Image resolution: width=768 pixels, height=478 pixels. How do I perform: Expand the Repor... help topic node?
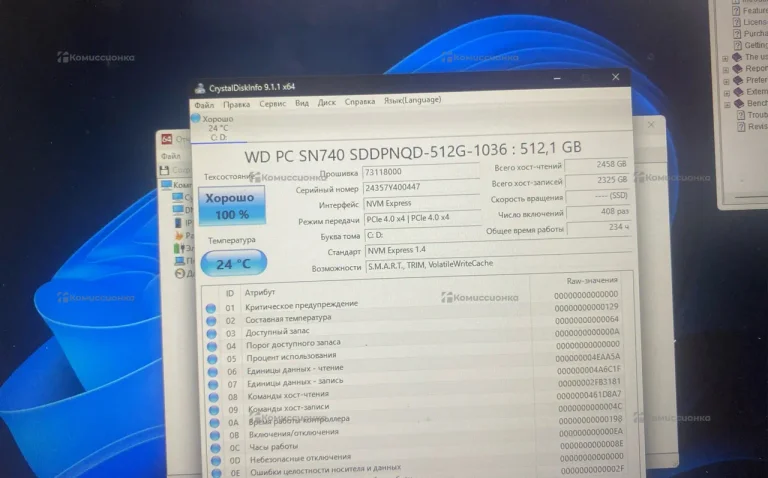[726, 70]
